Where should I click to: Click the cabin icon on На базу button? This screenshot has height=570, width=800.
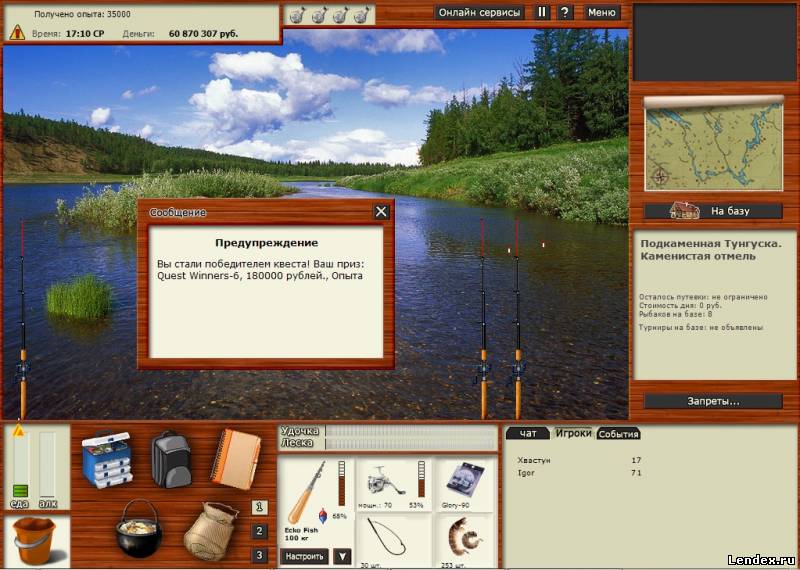pyautogui.click(x=685, y=210)
